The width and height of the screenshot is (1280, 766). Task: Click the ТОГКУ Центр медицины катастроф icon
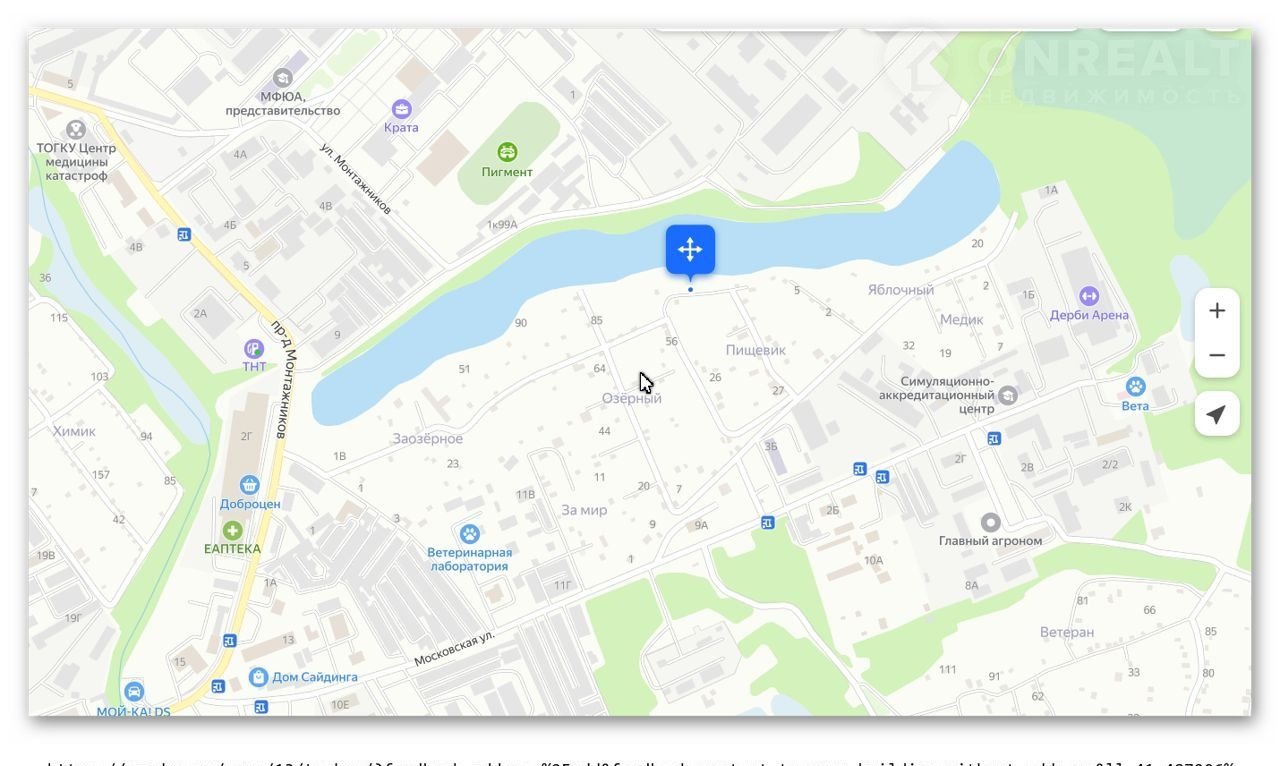pos(76,129)
